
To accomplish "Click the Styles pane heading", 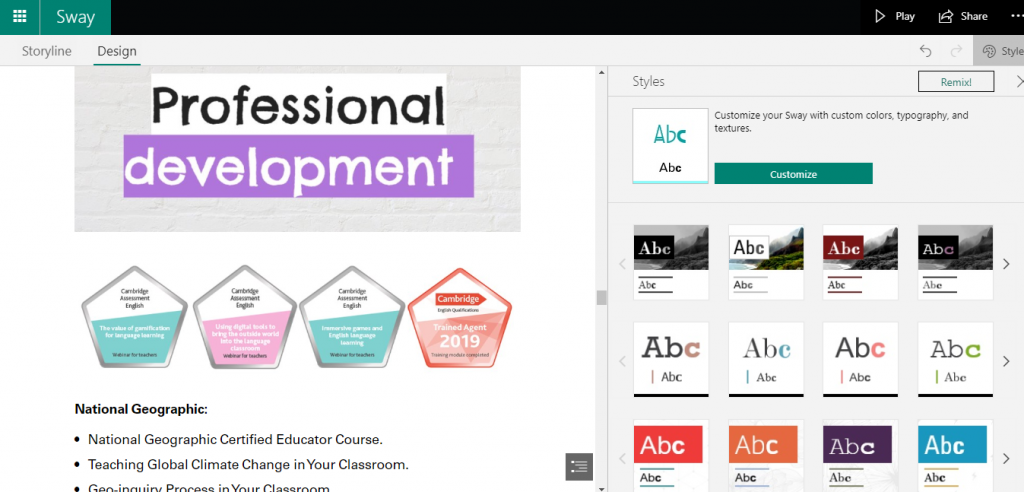I will click(x=648, y=82).
